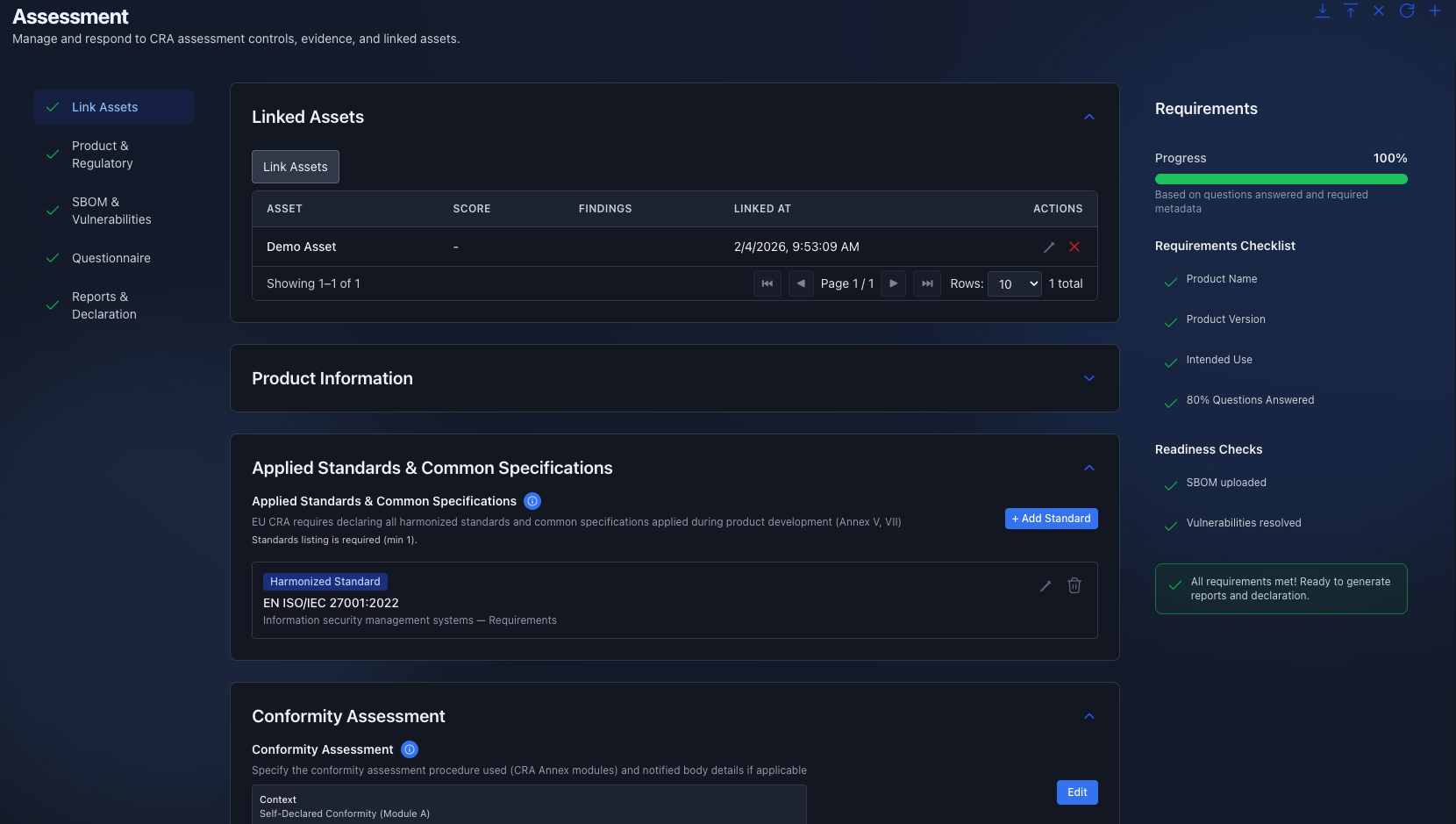The image size is (1456, 824).
Task: Click the plus icon at top right
Action: [x=1435, y=11]
